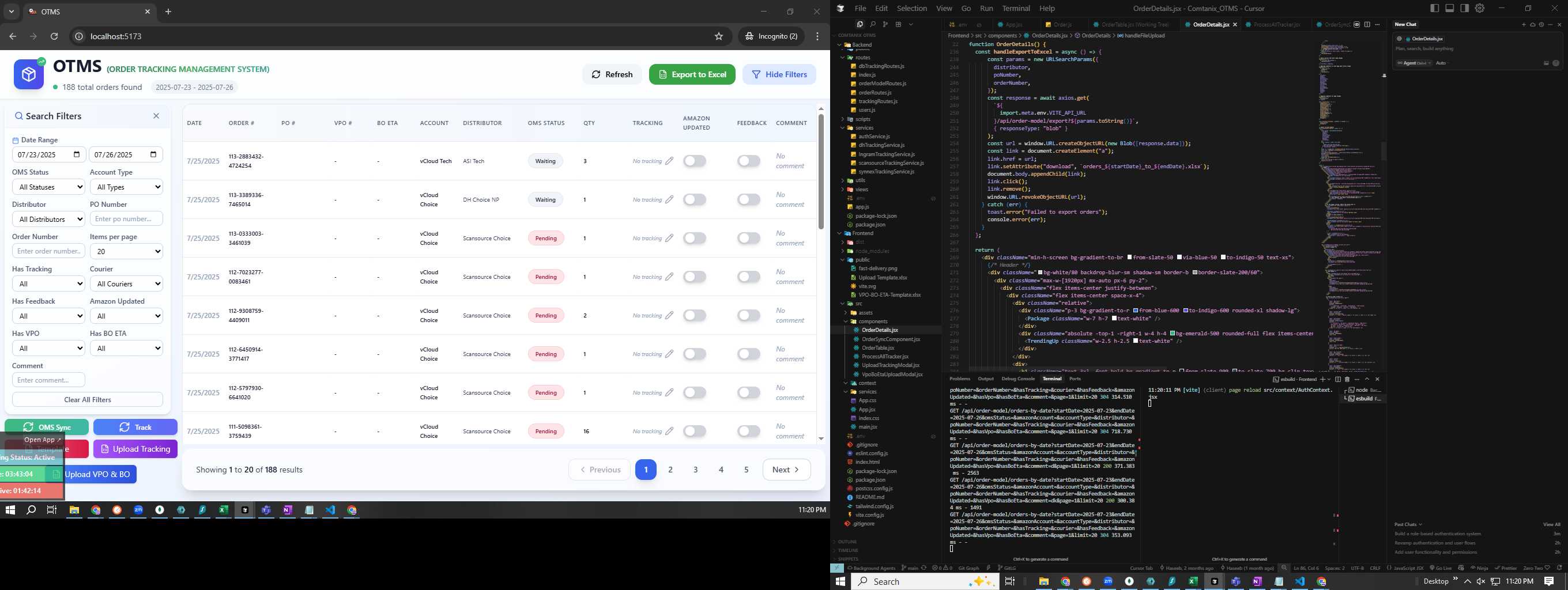Screen dimensions: 1568x590
Task: Go to page 3 of results
Action: coord(696,470)
